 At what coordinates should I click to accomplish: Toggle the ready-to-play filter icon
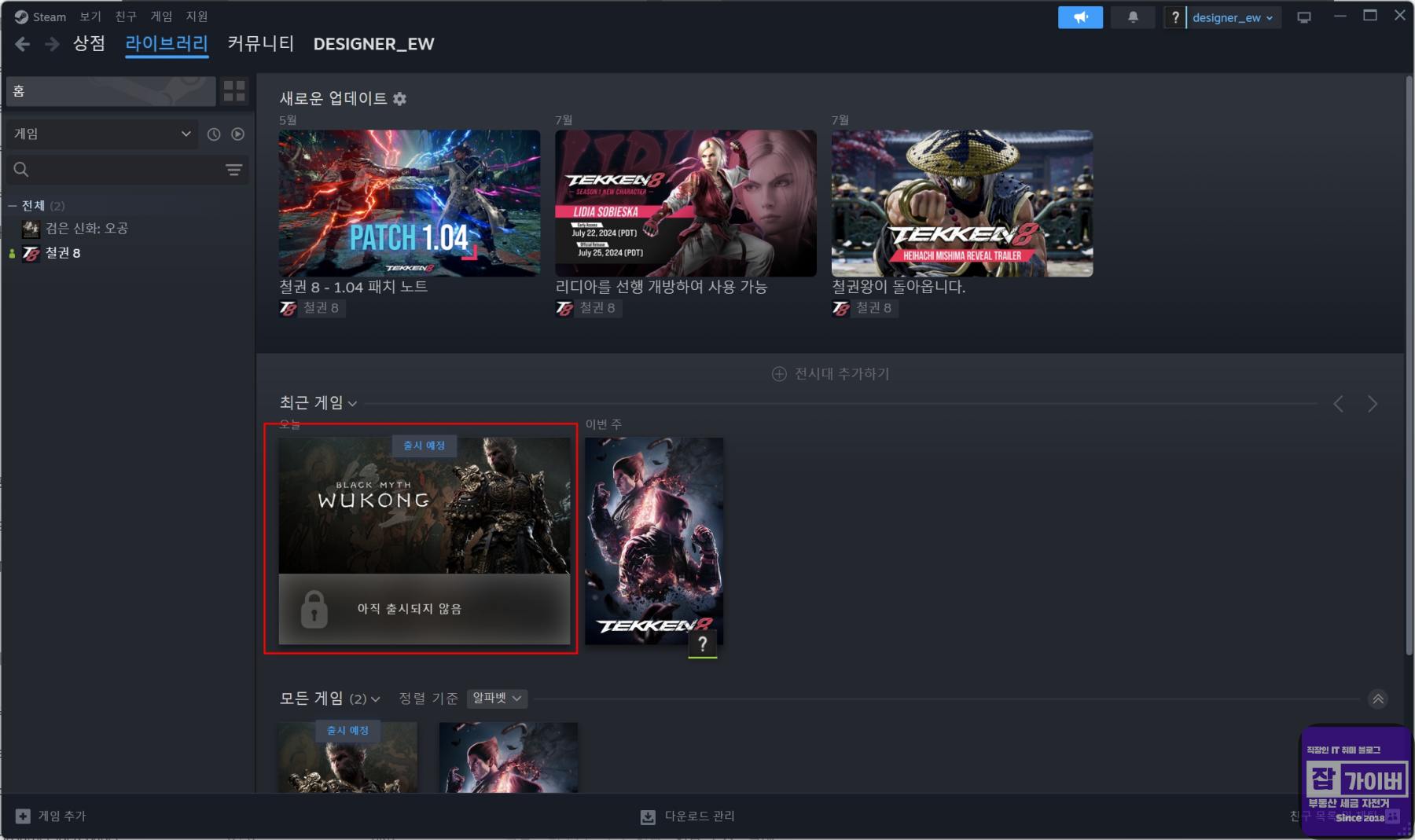(x=237, y=134)
